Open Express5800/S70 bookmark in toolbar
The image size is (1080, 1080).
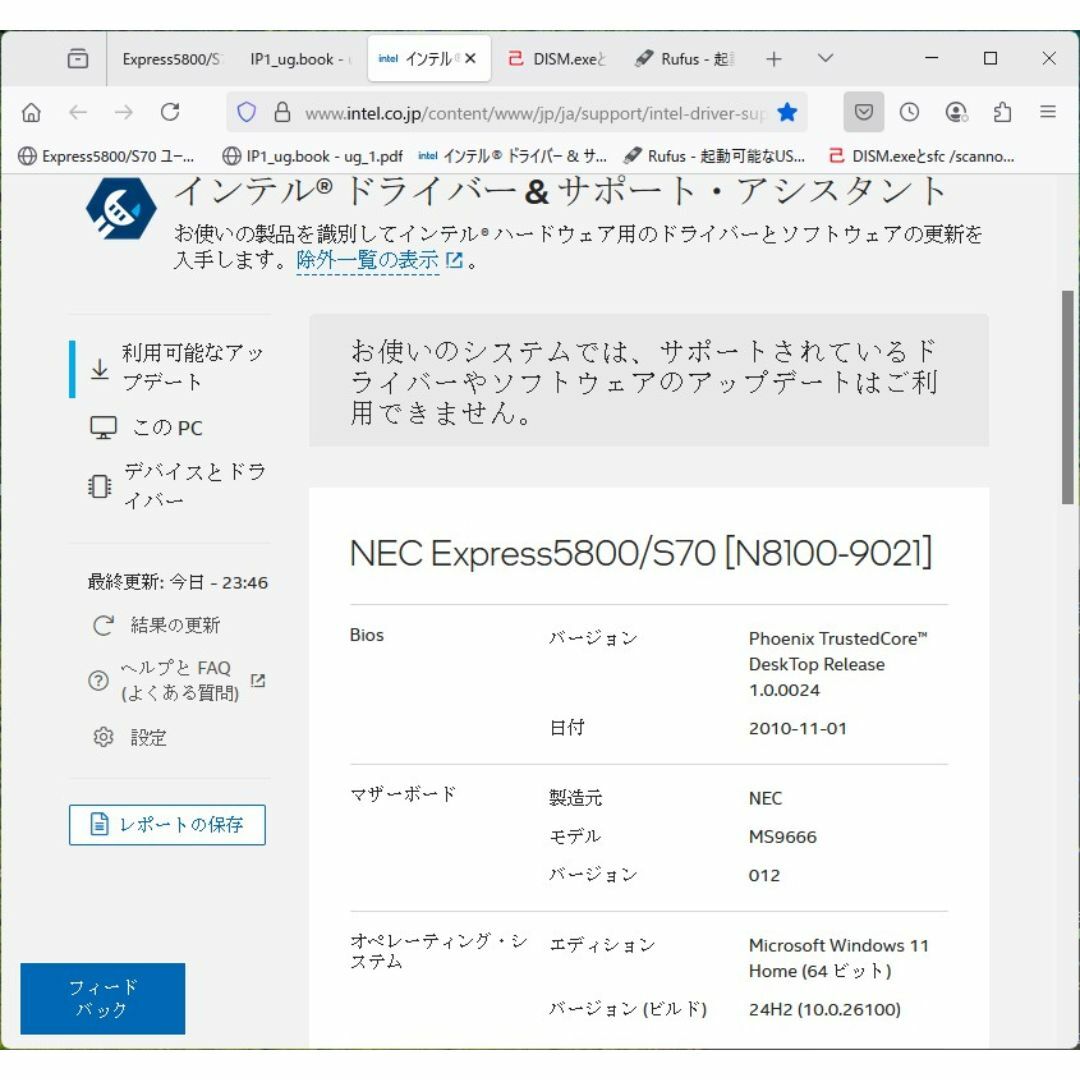pyautogui.click(x=106, y=156)
